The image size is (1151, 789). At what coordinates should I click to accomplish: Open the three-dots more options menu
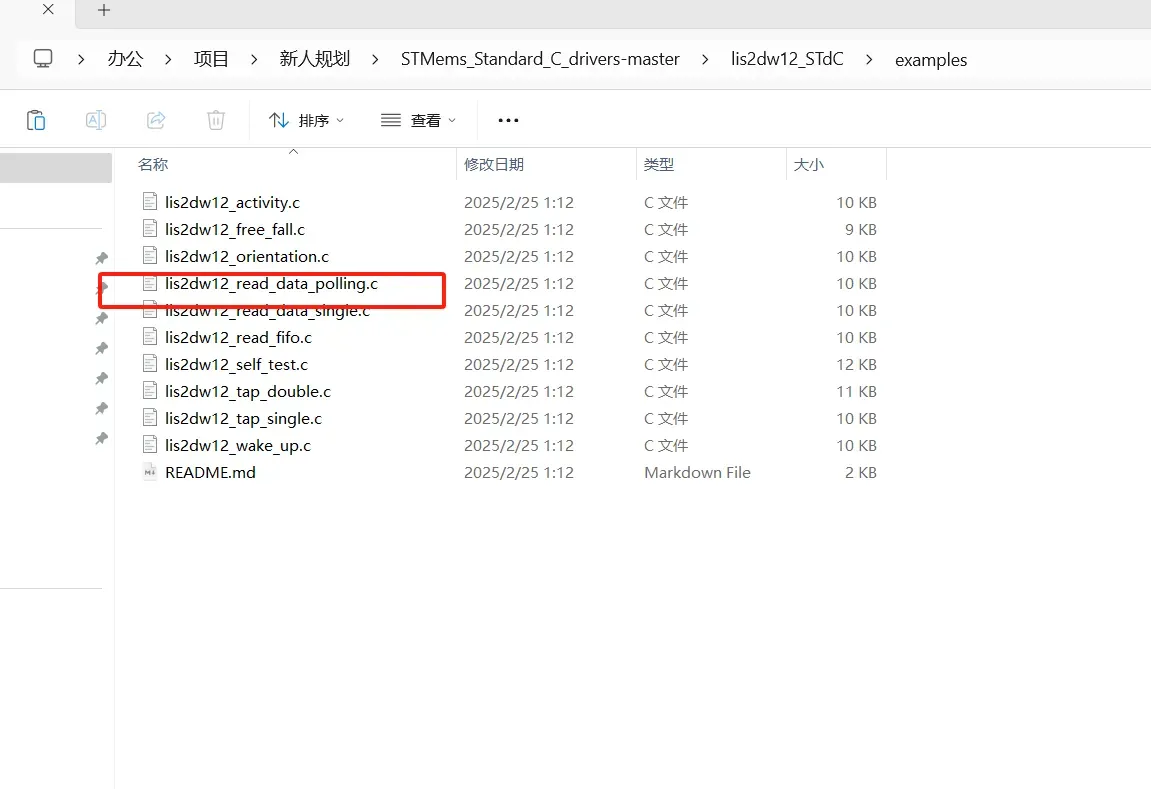click(x=508, y=120)
